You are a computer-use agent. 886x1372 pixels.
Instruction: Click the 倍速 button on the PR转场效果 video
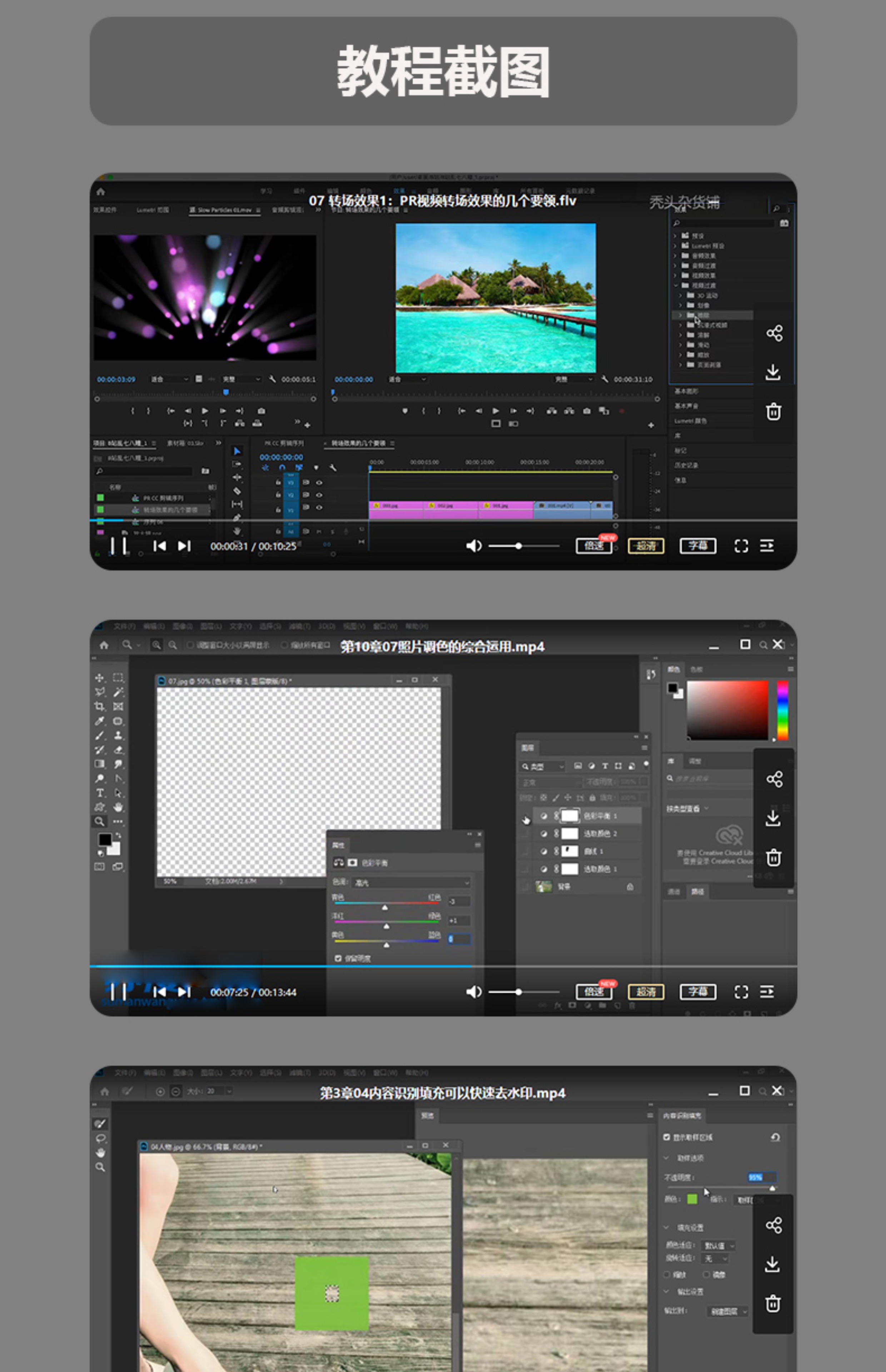[x=594, y=546]
